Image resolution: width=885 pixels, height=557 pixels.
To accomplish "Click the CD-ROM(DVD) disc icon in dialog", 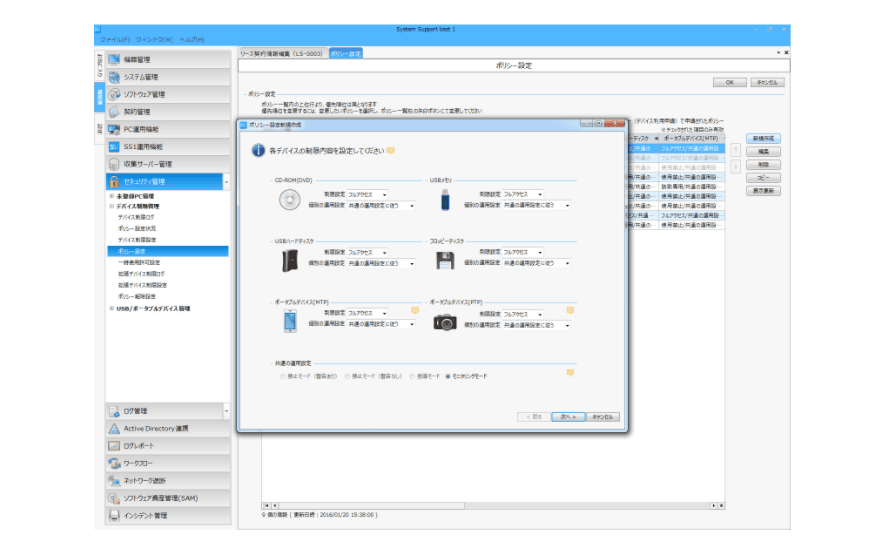I will pos(290,200).
